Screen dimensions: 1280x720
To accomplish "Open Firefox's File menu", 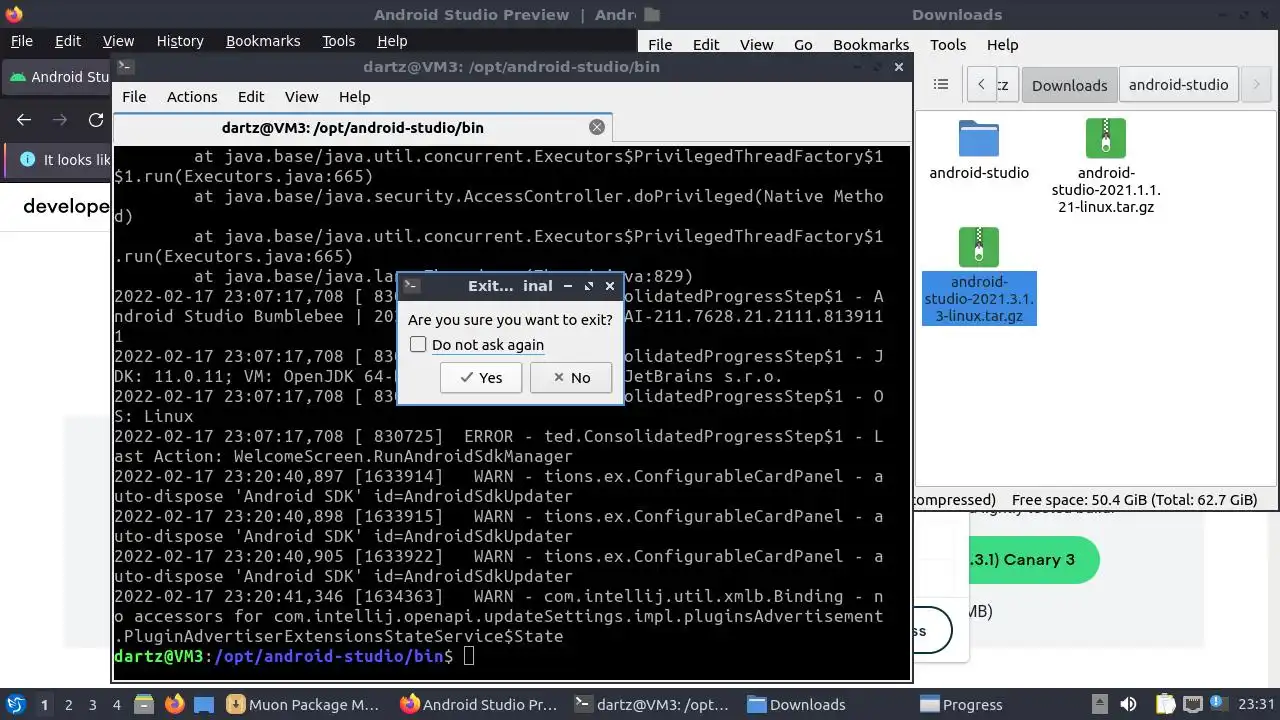I will tap(22, 41).
